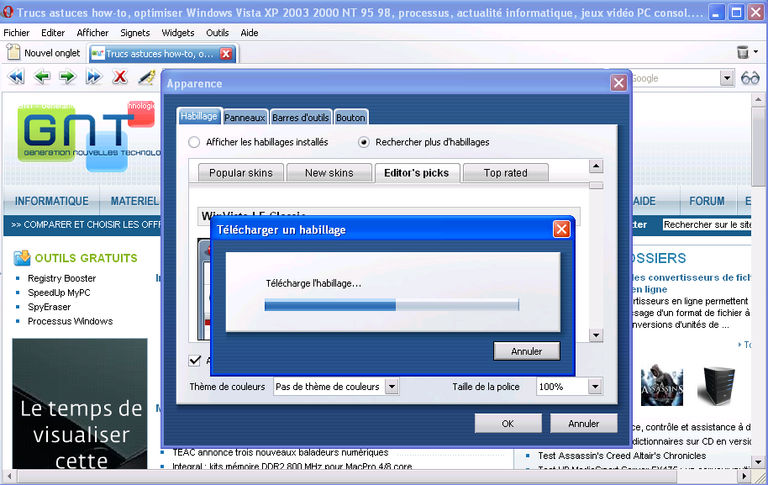
Task: Click the Nouvel onglet button
Action: (x=44, y=53)
